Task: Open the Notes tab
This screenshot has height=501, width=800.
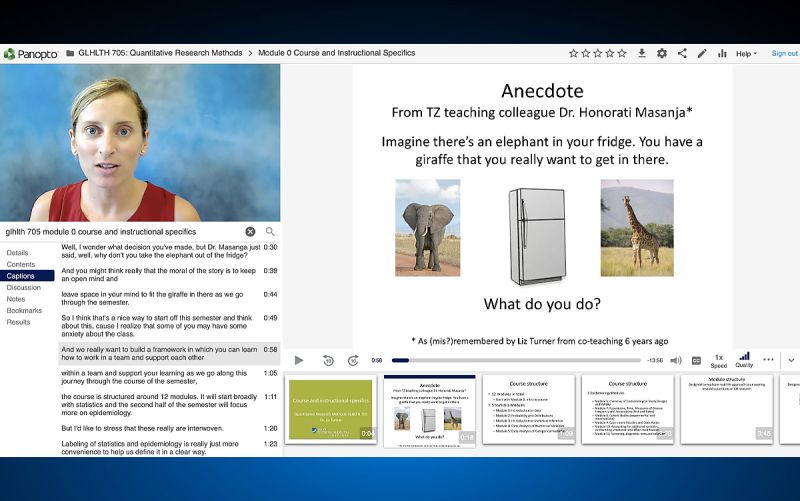Action: point(16,299)
